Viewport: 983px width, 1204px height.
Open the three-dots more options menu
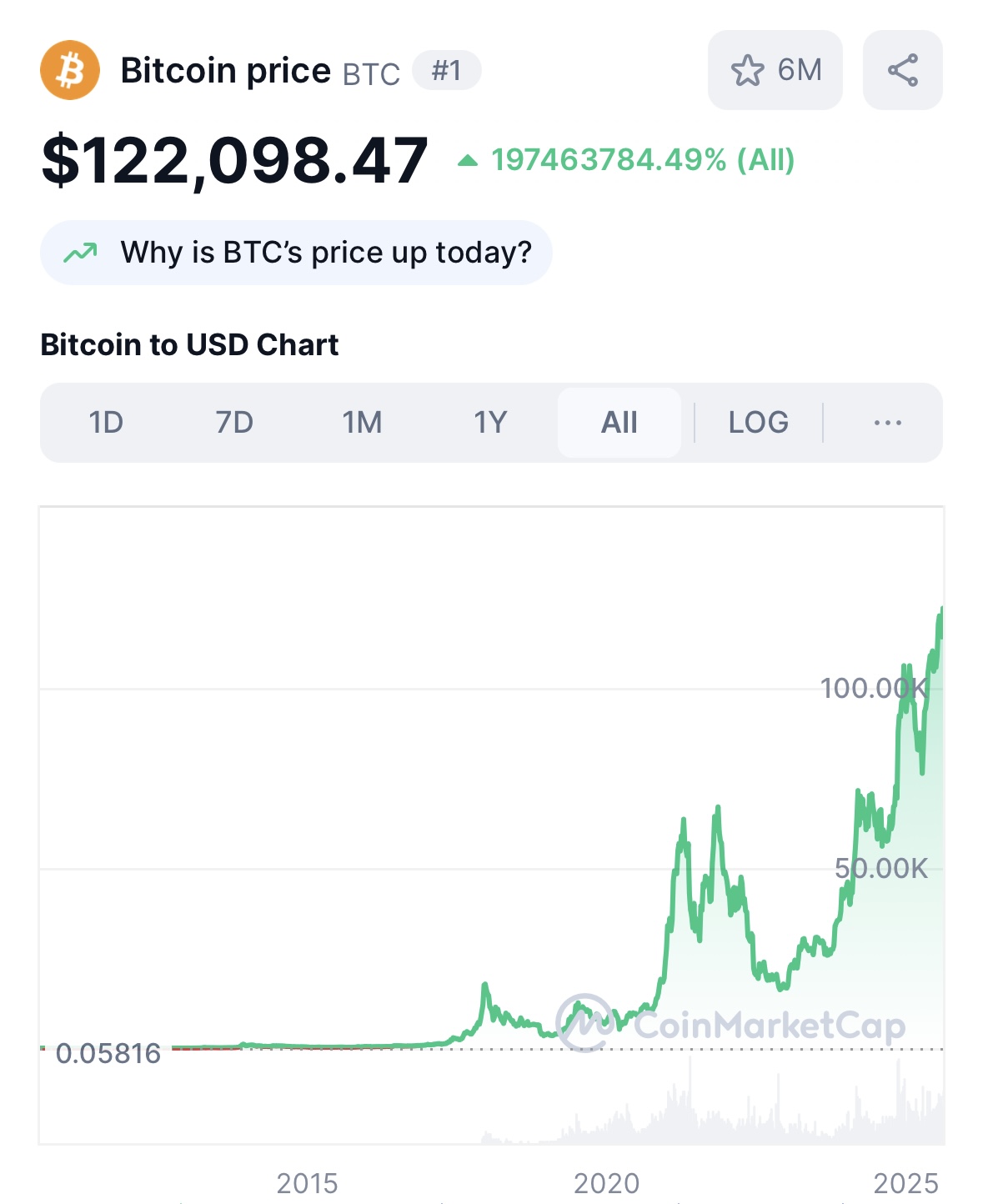888,423
